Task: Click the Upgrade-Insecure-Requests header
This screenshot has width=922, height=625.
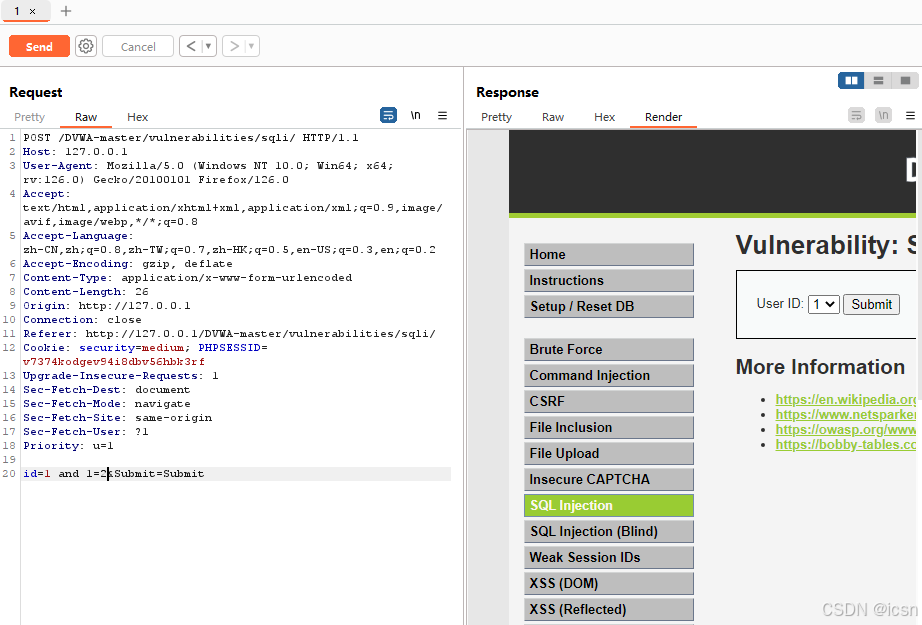Action: pyautogui.click(x=121, y=376)
